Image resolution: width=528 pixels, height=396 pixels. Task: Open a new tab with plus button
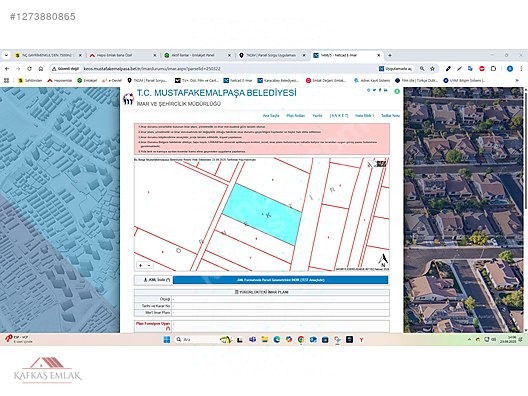pos(390,55)
